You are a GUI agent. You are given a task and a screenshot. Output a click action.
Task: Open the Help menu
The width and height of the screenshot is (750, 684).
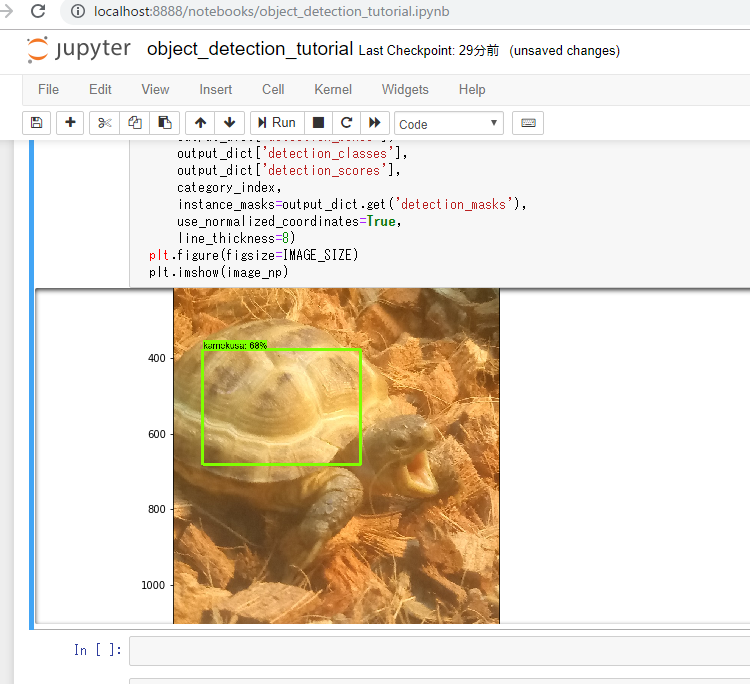click(472, 89)
